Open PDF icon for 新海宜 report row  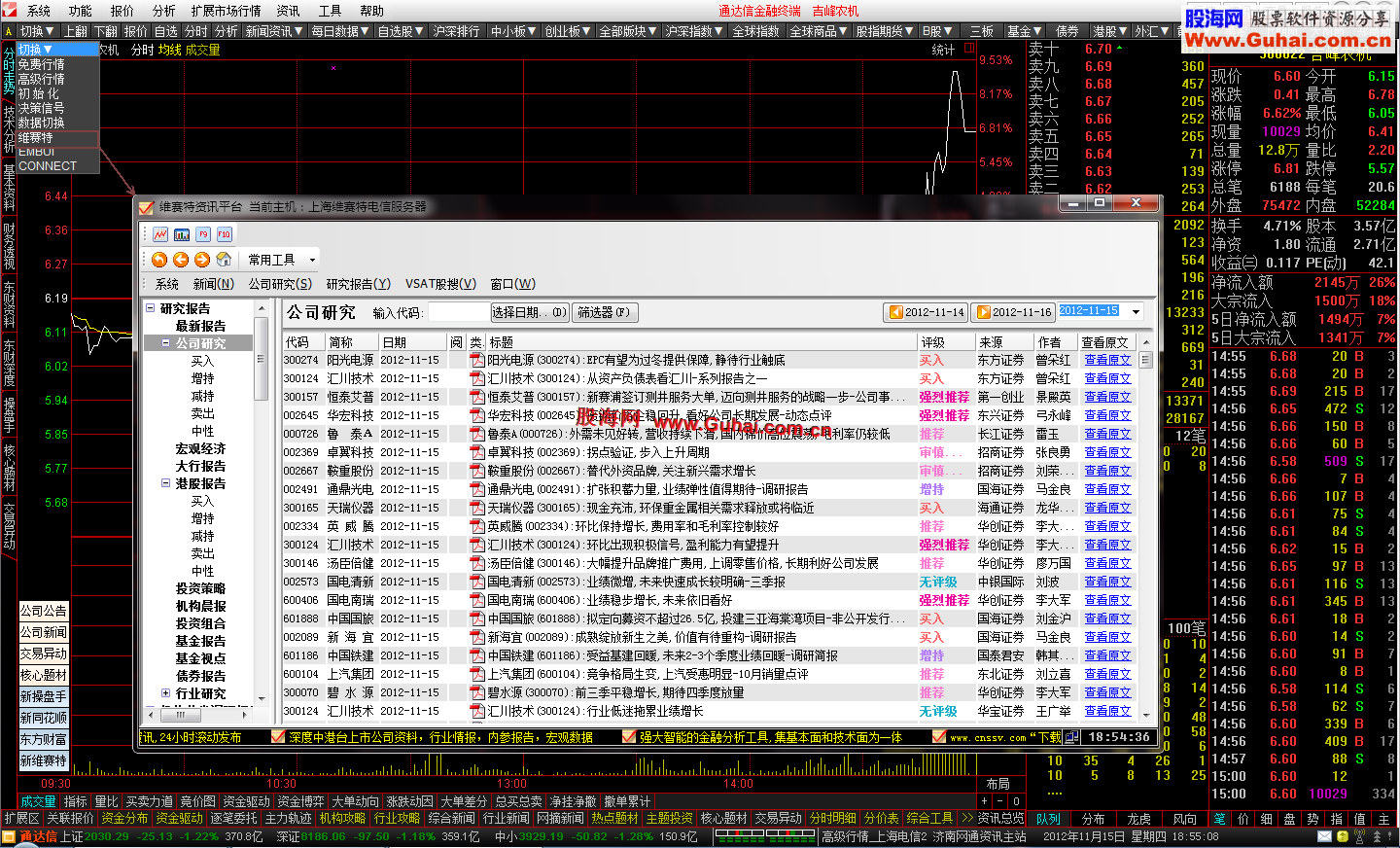pyautogui.click(x=476, y=637)
